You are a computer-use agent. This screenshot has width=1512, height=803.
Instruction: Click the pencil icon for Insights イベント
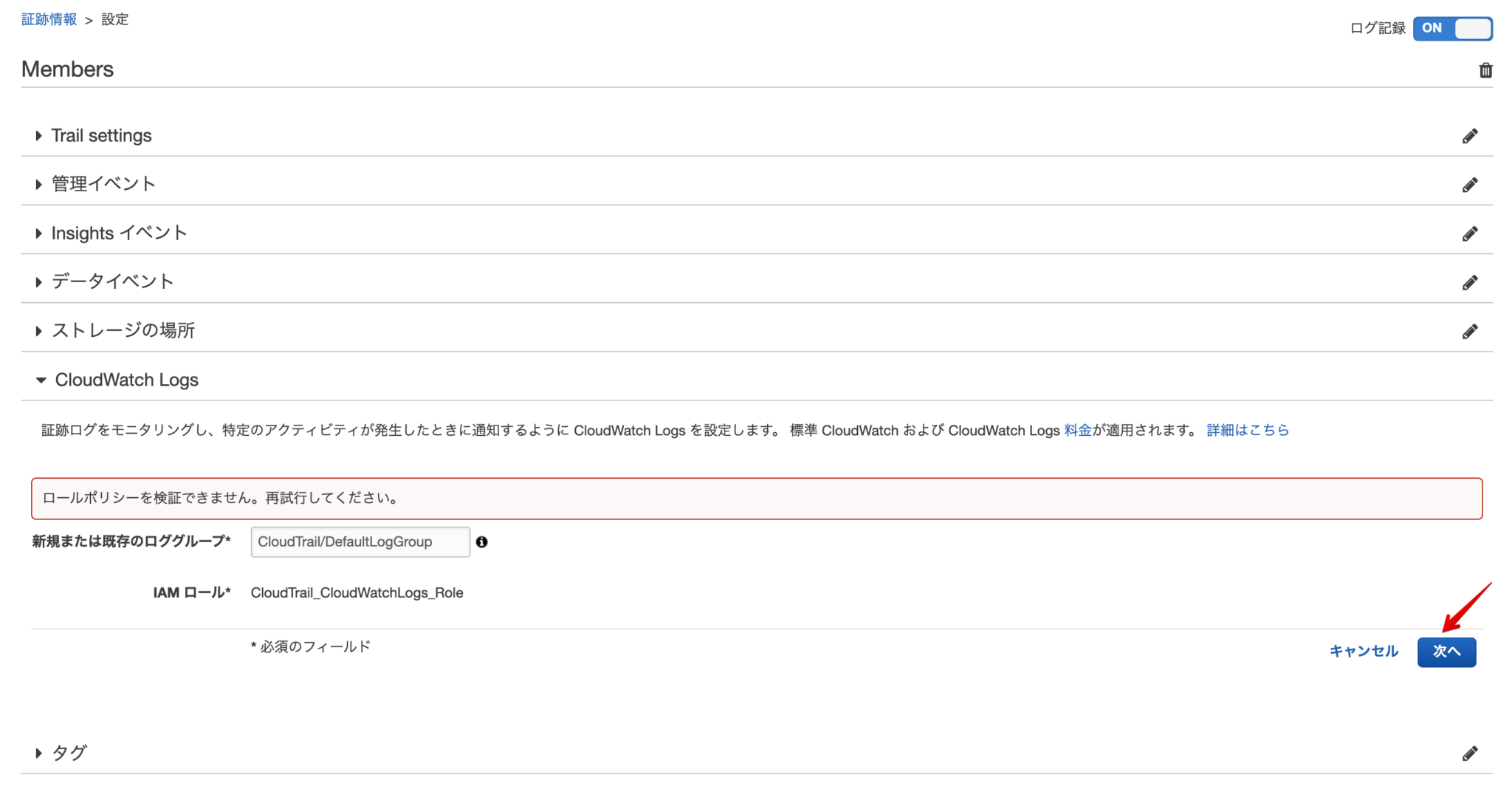point(1470,233)
